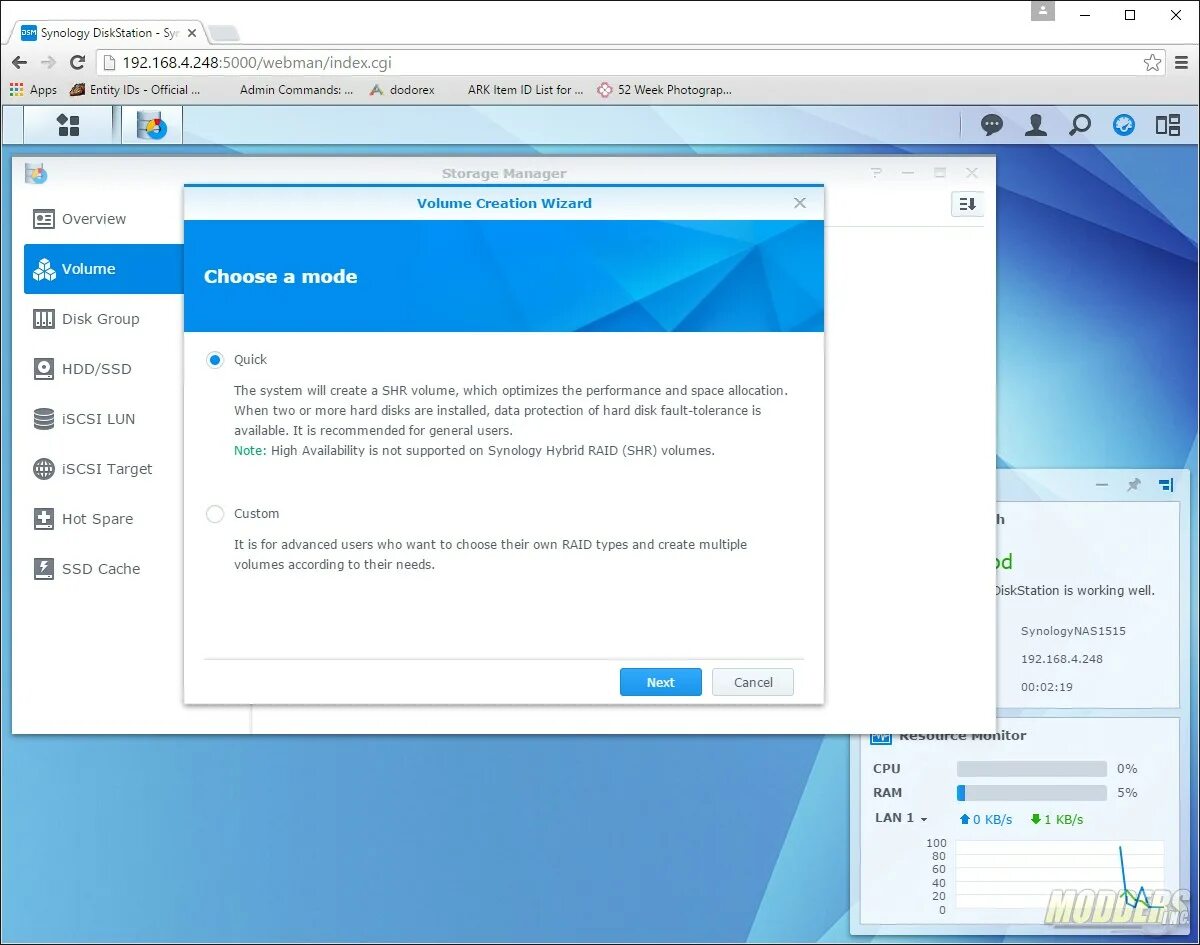Image resolution: width=1200 pixels, height=945 pixels.
Task: Open the DSM Main Menu grid icon
Action: pyautogui.click(x=68, y=125)
